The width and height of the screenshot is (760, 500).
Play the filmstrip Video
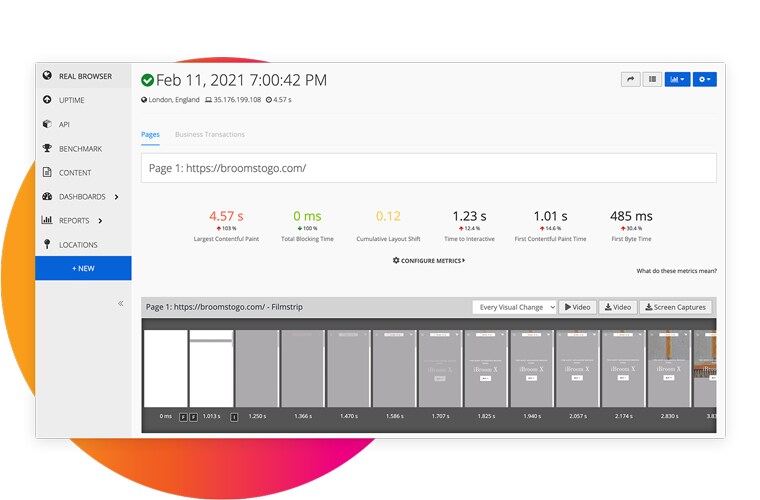tap(577, 307)
